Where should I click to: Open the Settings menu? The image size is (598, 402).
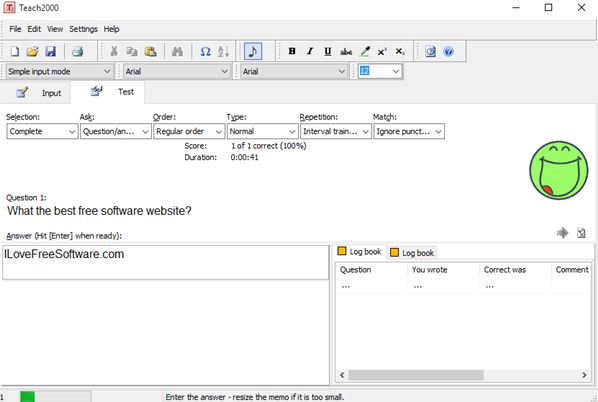(83, 29)
